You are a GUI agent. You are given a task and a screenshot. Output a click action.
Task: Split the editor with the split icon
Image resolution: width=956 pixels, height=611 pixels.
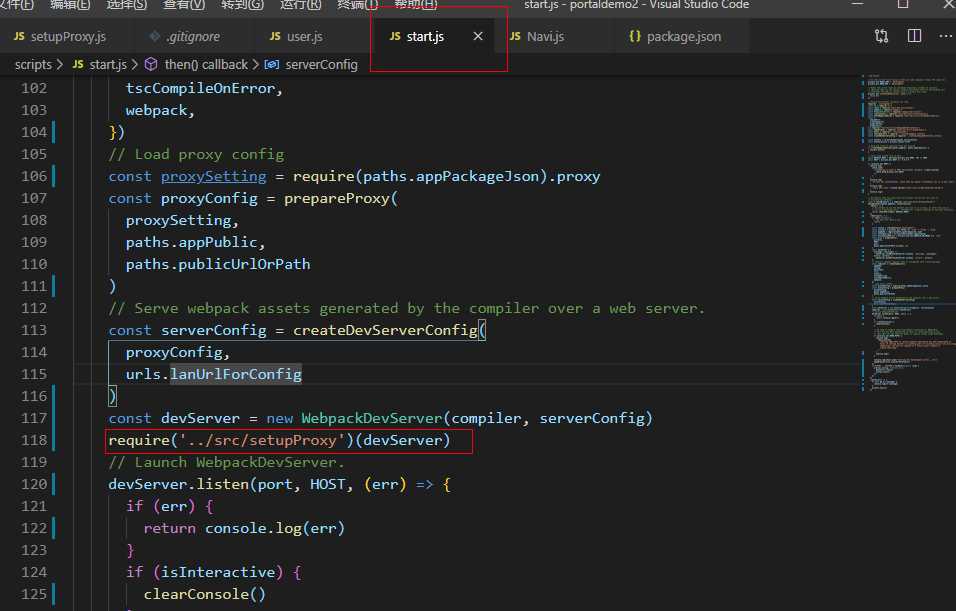tap(914, 36)
